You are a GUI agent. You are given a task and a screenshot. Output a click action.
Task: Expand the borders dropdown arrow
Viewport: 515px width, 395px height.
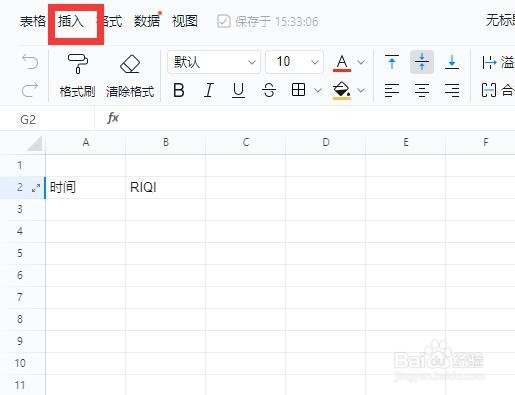click(318, 90)
